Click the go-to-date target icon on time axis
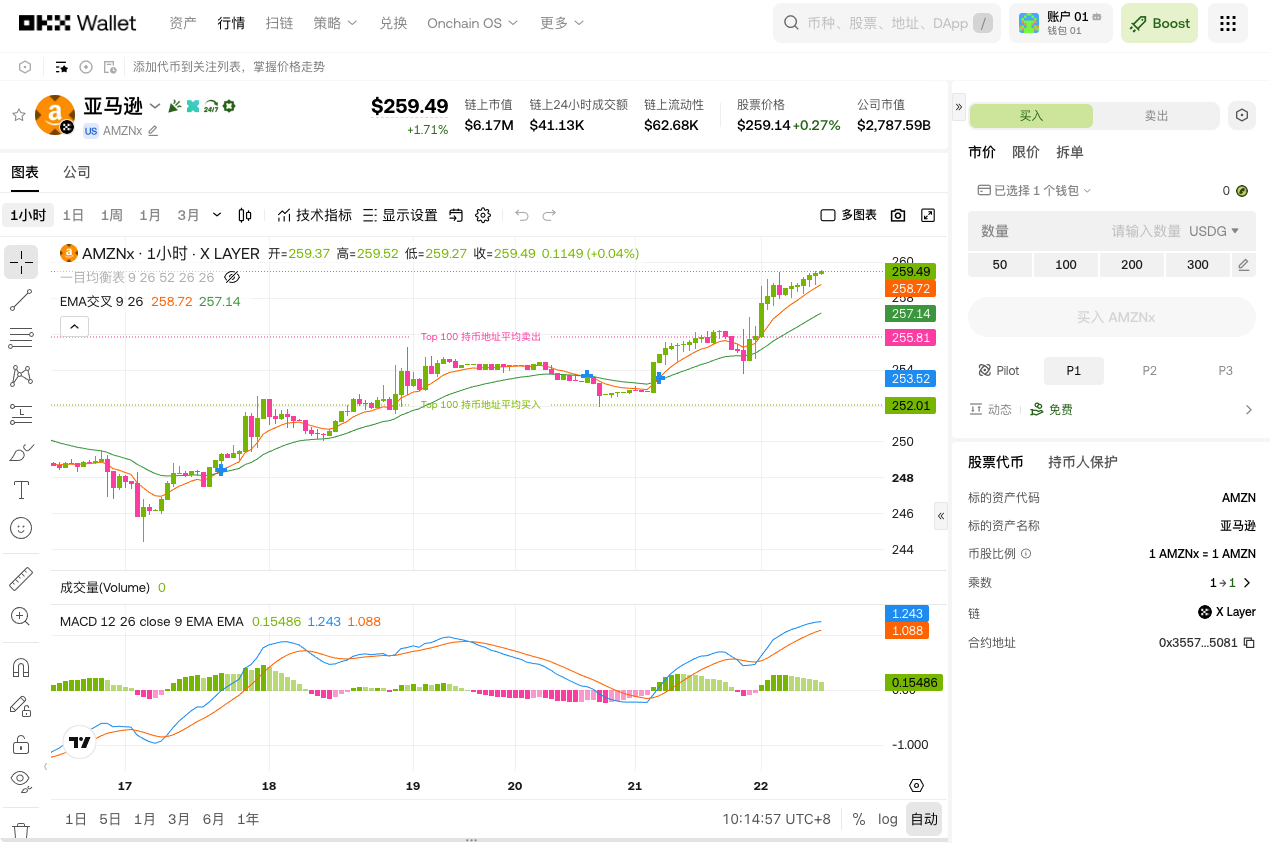Image resolution: width=1270 pixels, height=843 pixels. pyautogui.click(x=916, y=786)
